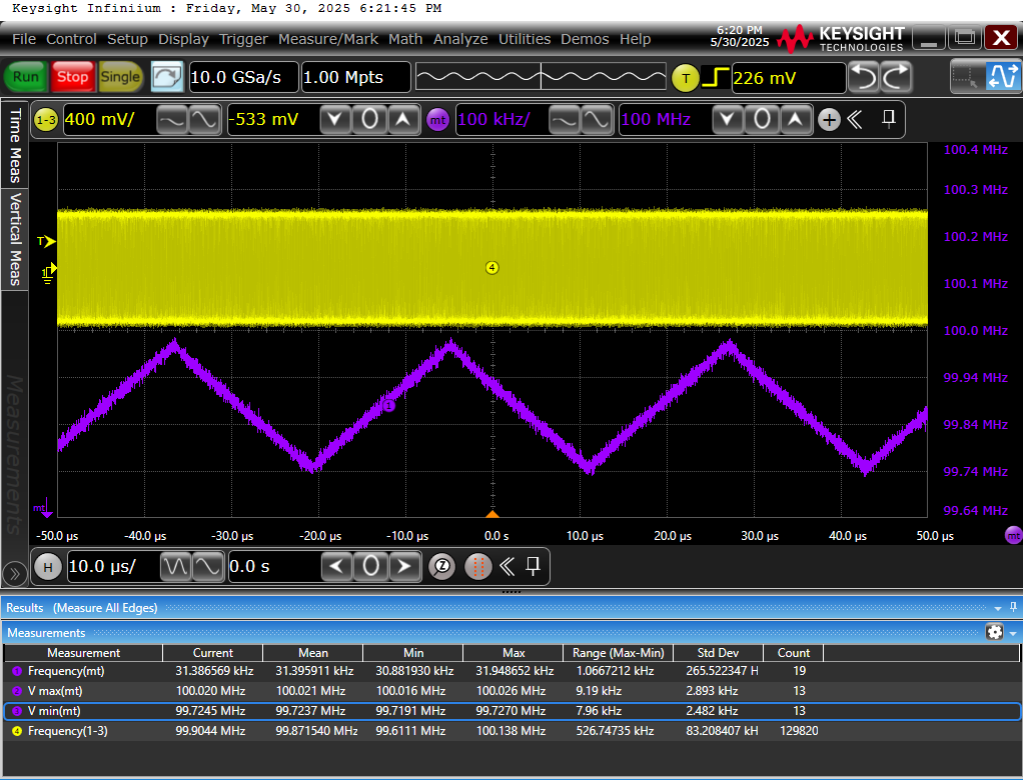The image size is (1023, 780).
Task: Zero the -533 mV channel offset
Action: [369, 119]
